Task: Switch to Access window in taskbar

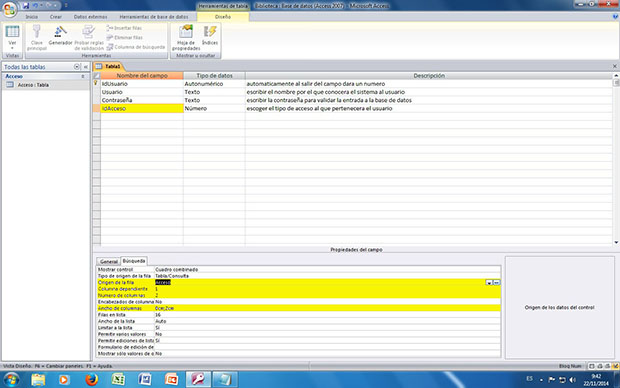Action: (x=198, y=380)
